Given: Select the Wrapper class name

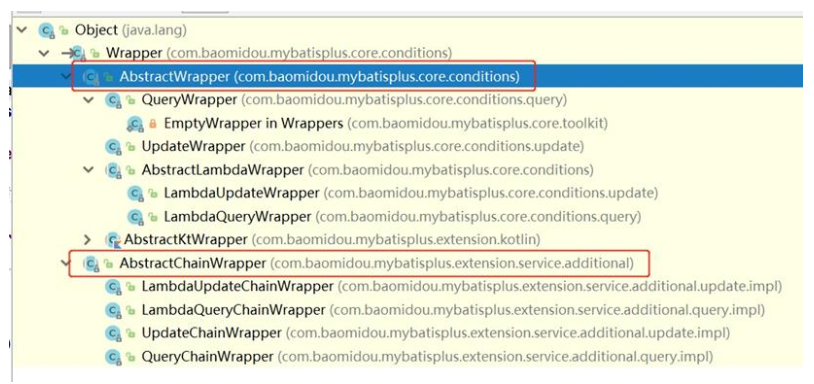Looking at the screenshot, I should (134, 53).
